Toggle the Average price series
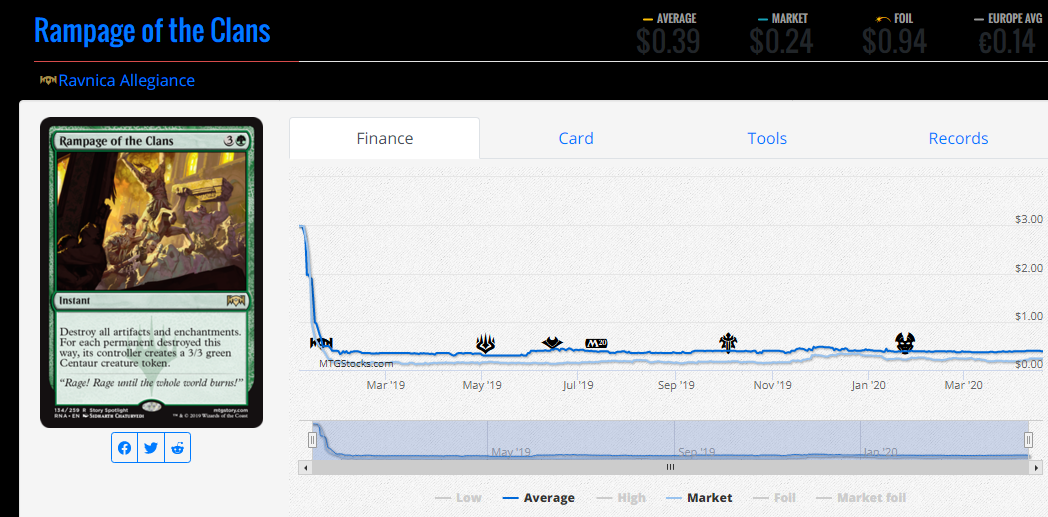1048x517 pixels. pyautogui.click(x=538, y=498)
